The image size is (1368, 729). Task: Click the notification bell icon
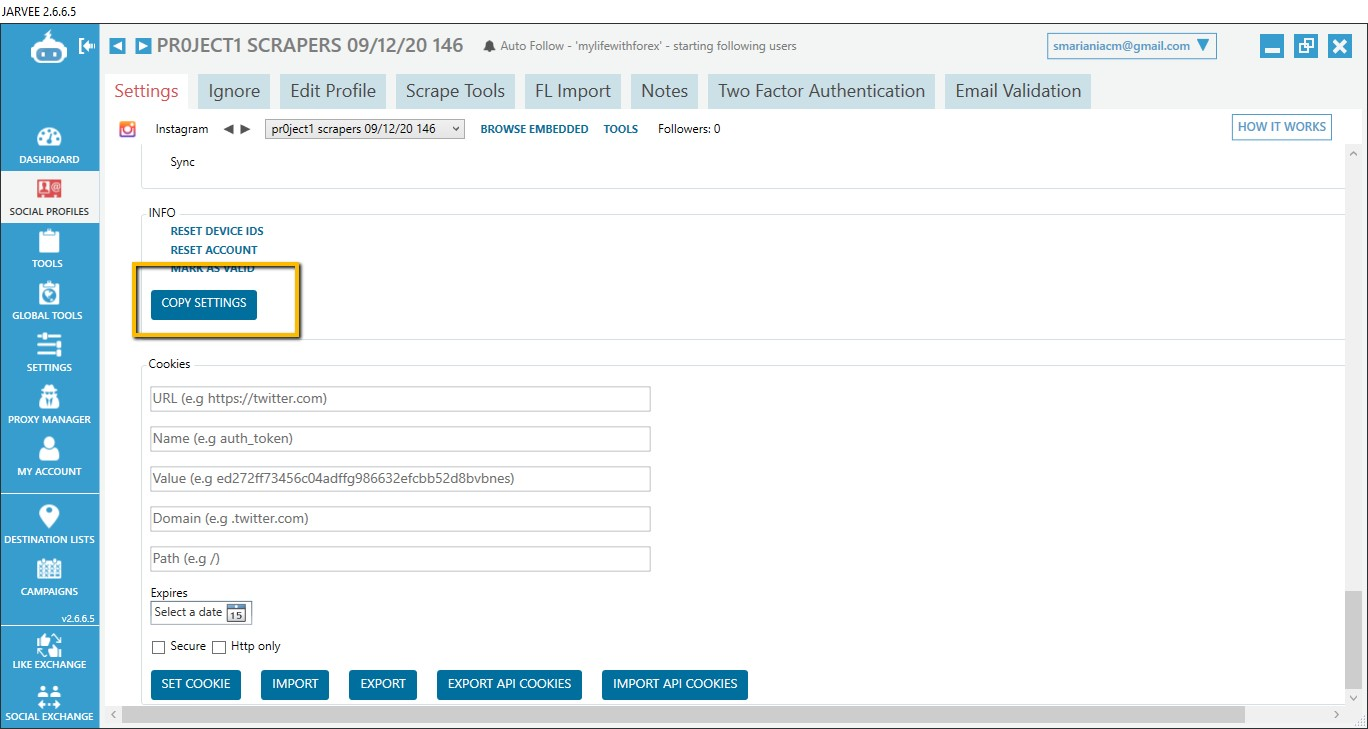(x=489, y=46)
